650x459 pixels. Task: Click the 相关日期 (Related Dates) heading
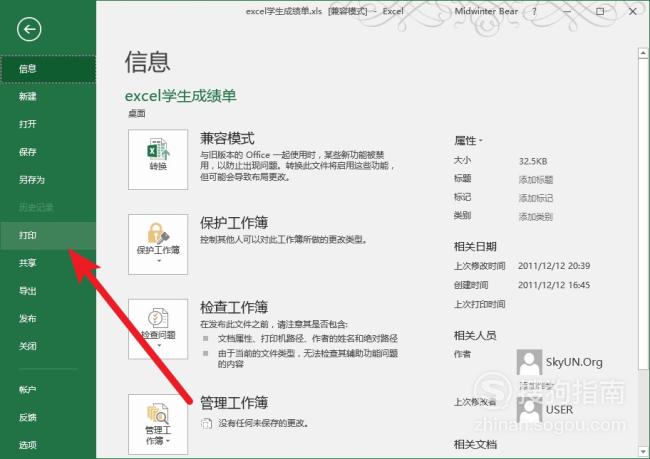(x=475, y=247)
